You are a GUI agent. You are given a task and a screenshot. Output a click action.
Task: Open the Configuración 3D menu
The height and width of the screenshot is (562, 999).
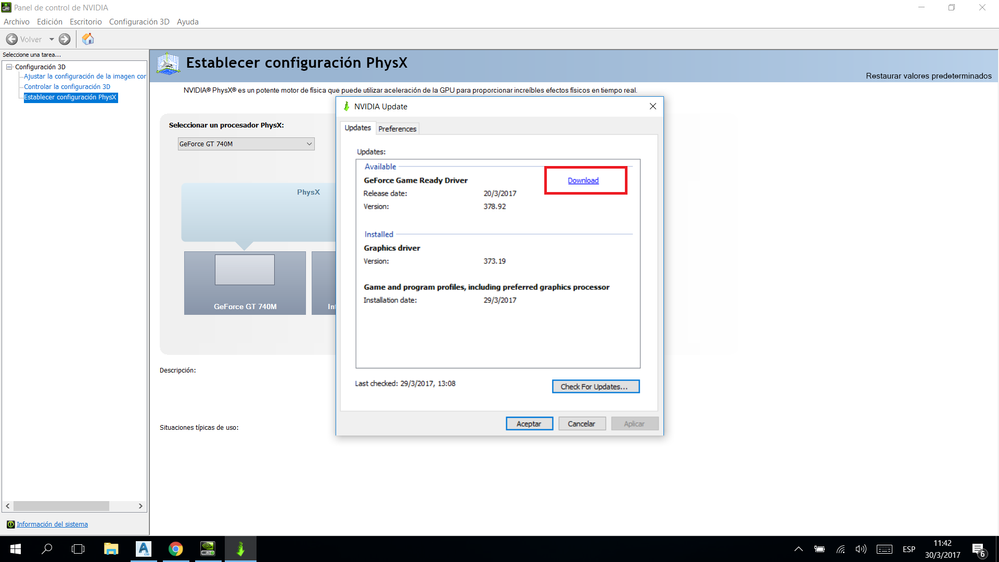(x=139, y=22)
